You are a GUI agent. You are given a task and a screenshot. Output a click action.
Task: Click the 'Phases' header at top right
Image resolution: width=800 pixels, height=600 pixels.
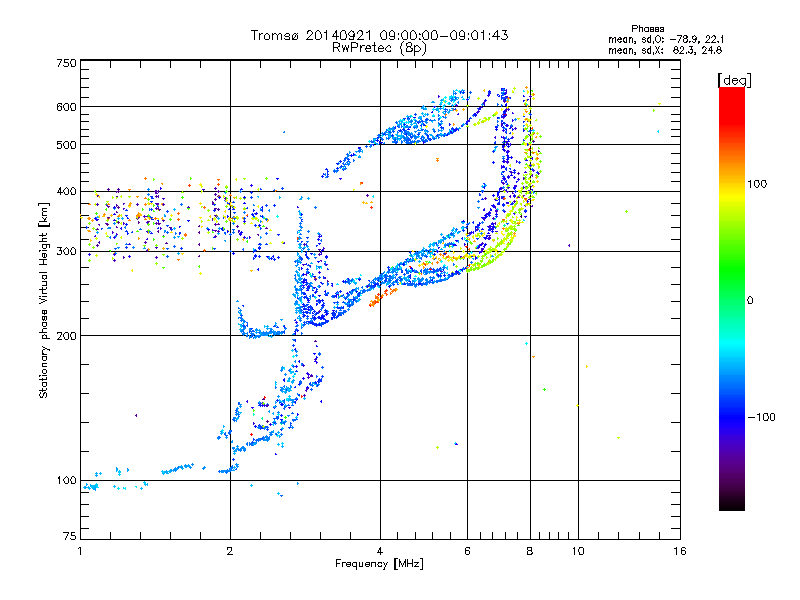point(647,29)
